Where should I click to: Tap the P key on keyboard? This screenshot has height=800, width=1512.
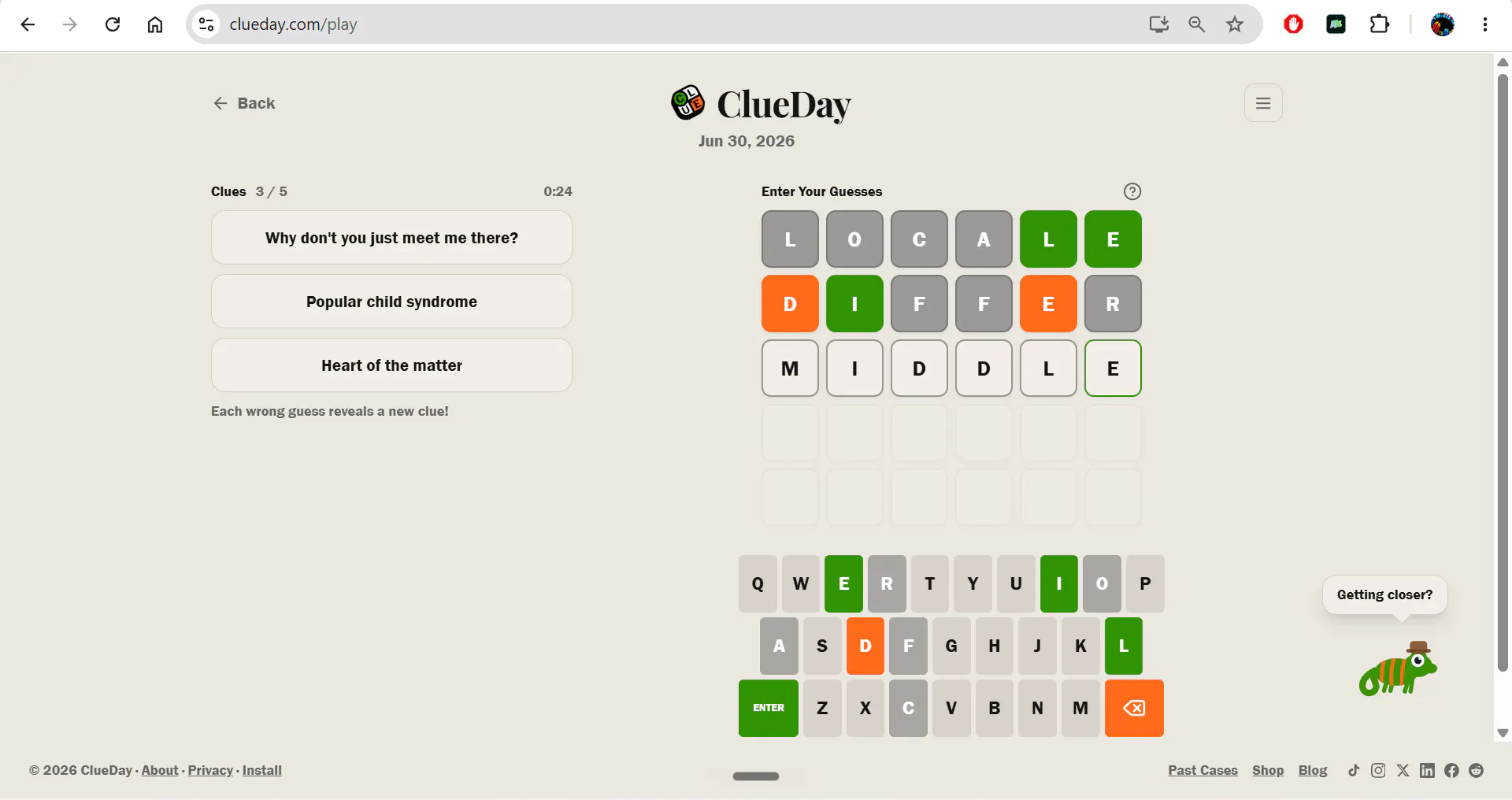pos(1145,583)
